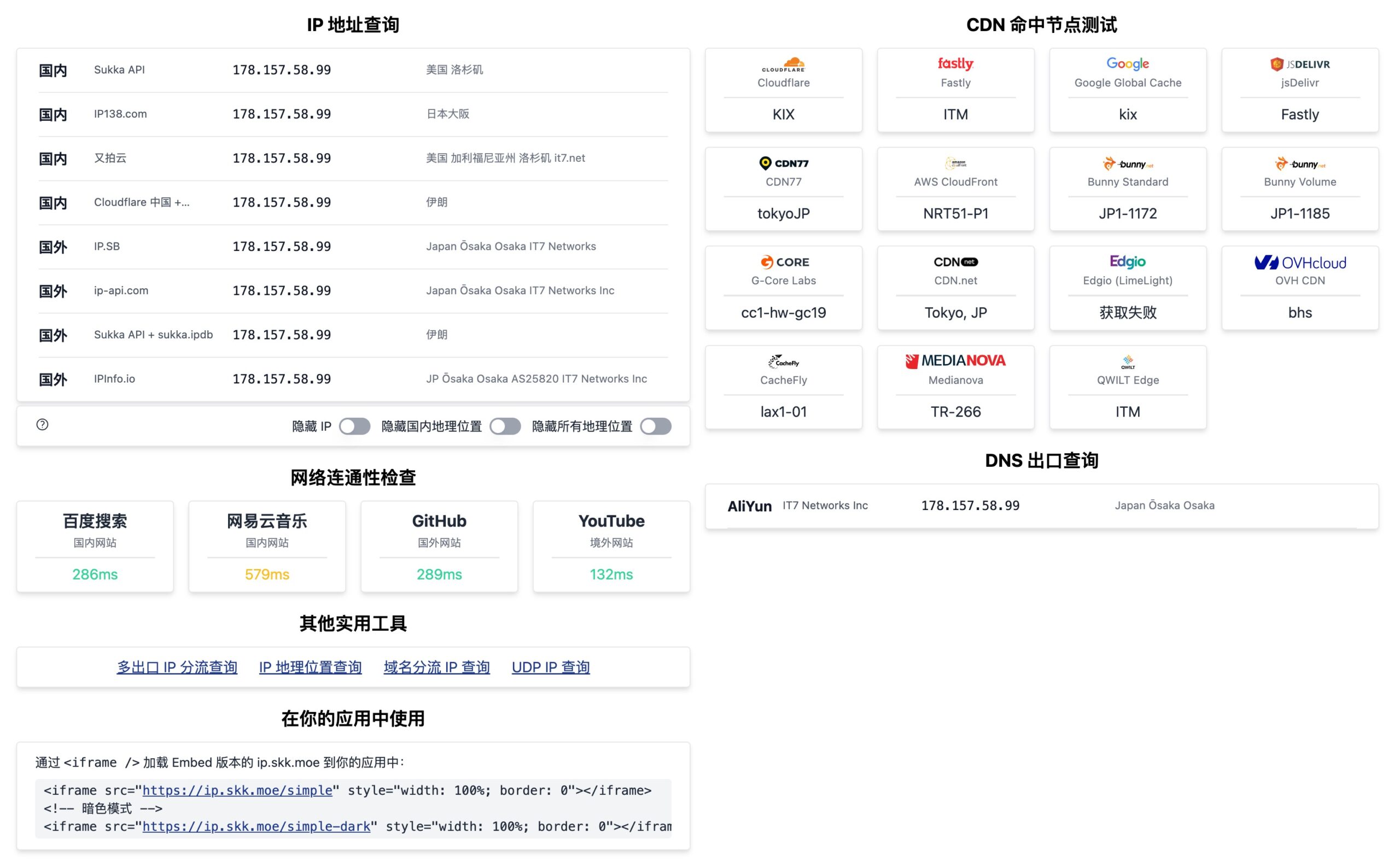Open the ip.skk.moe/simple-dark link
The width and height of the screenshot is (1400, 866).
coord(256,827)
